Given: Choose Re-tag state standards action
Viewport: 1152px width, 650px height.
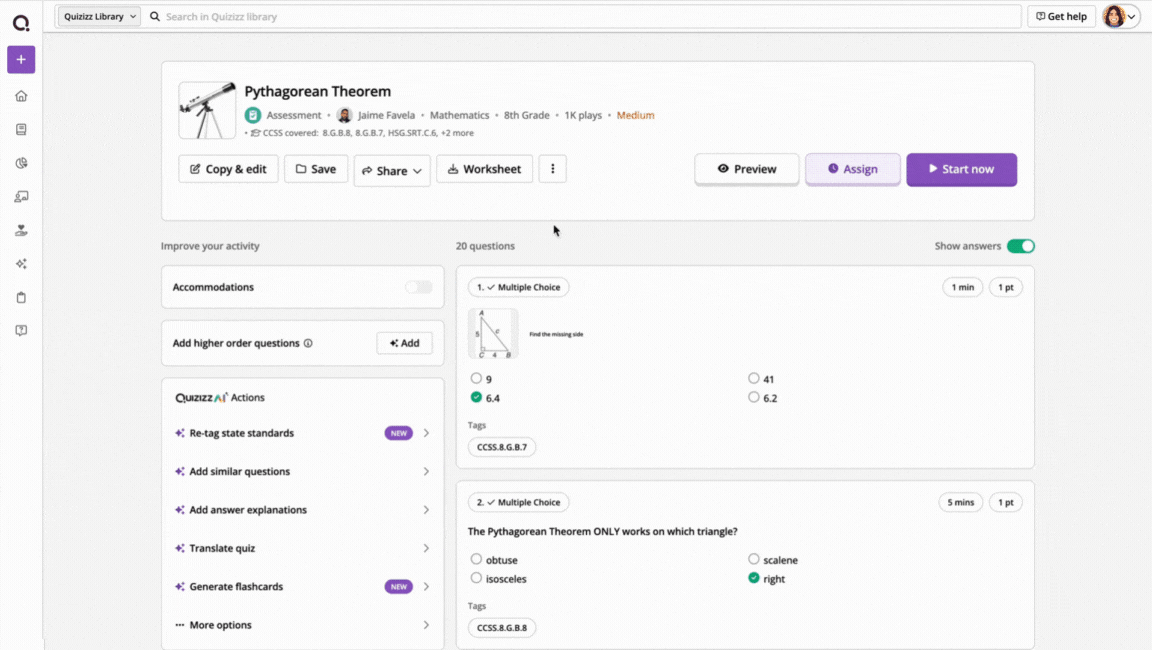Looking at the screenshot, I should point(303,433).
